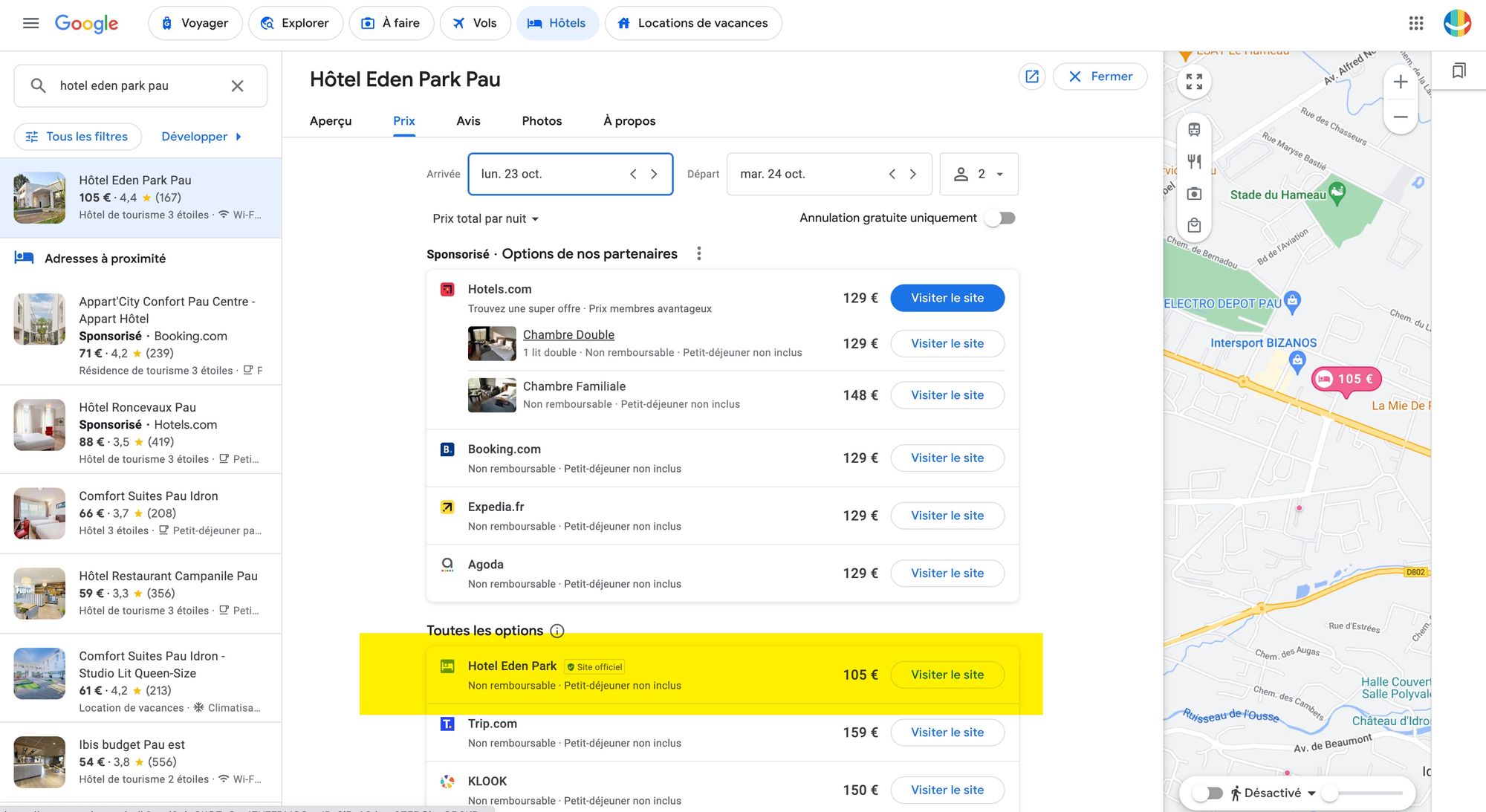
Task: Open the Photos tab
Action: tap(542, 121)
